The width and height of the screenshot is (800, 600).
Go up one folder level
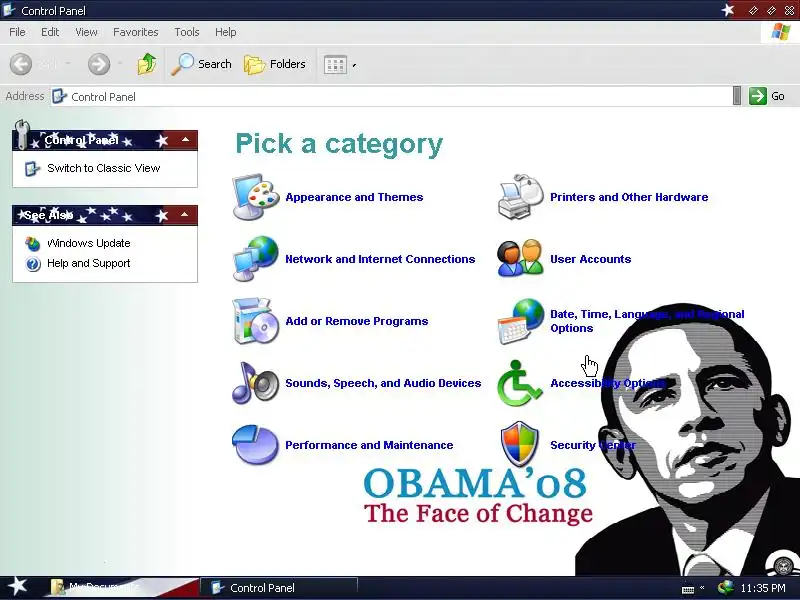click(147, 64)
